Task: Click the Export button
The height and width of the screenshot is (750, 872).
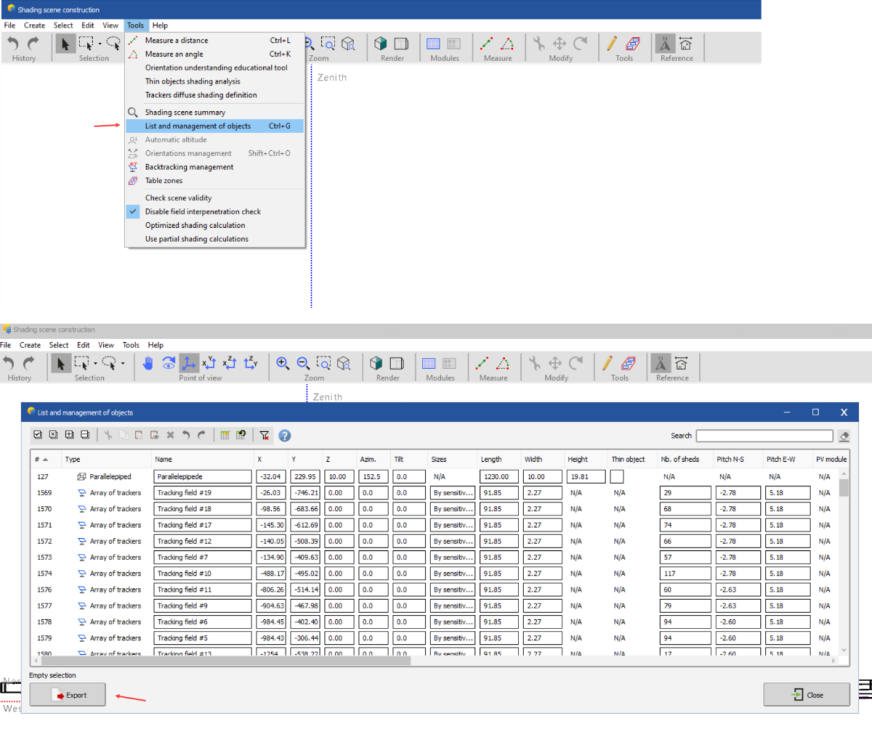Action: [67, 695]
